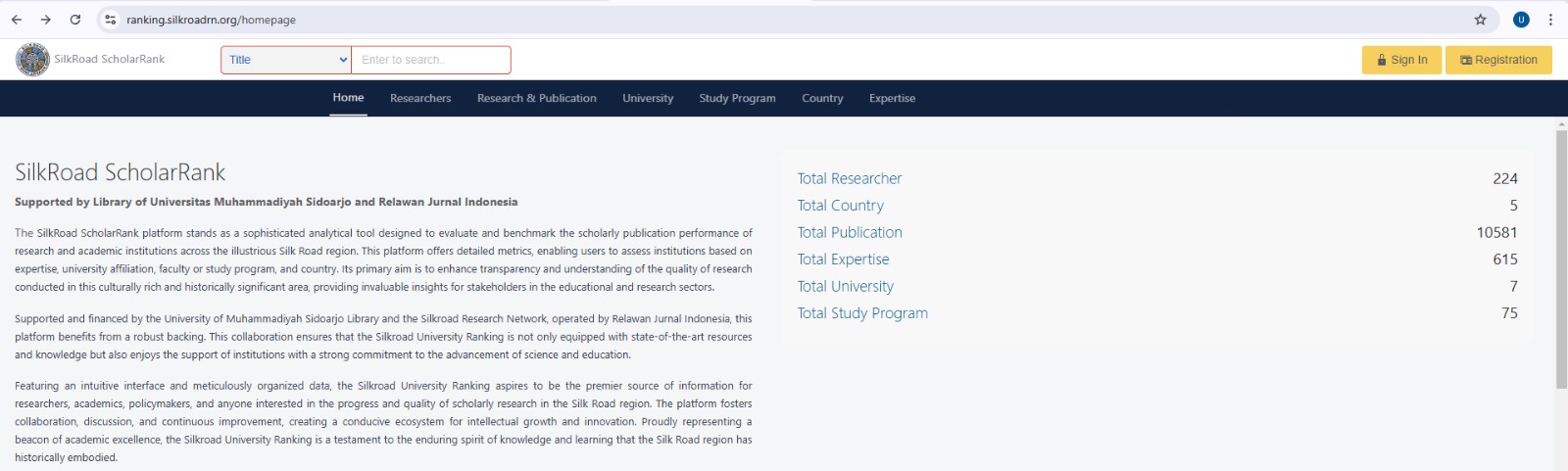Focus the 'Enter to search' field
This screenshot has width=1568, height=471.
pos(431,60)
